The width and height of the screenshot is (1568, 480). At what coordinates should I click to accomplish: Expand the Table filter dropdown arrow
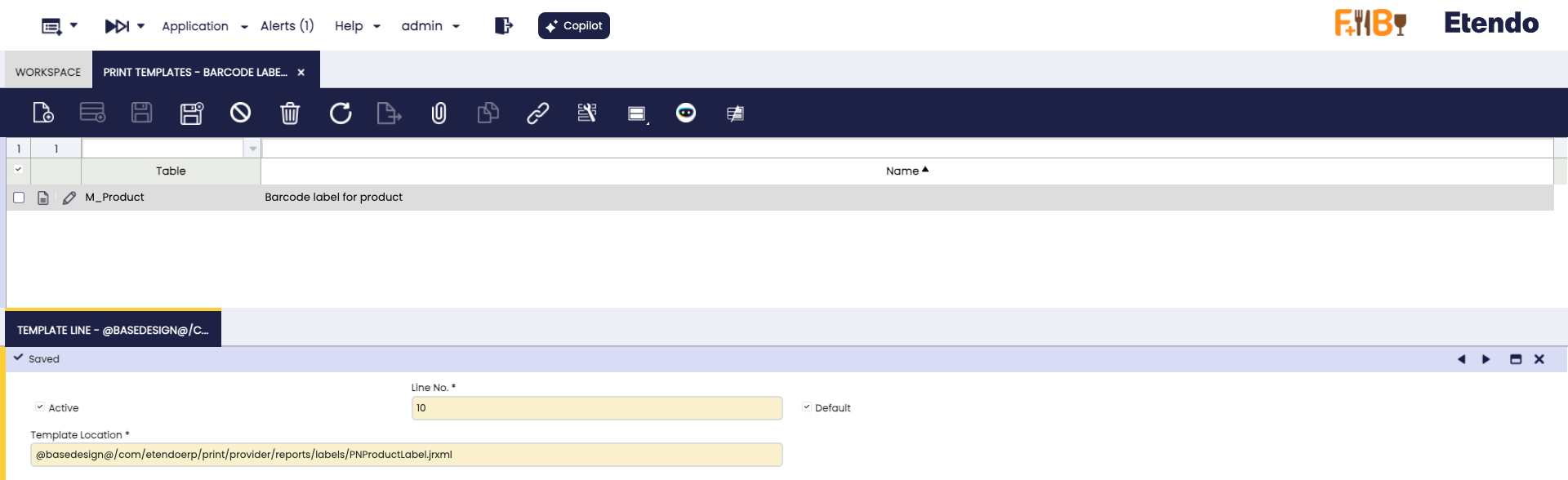252,149
